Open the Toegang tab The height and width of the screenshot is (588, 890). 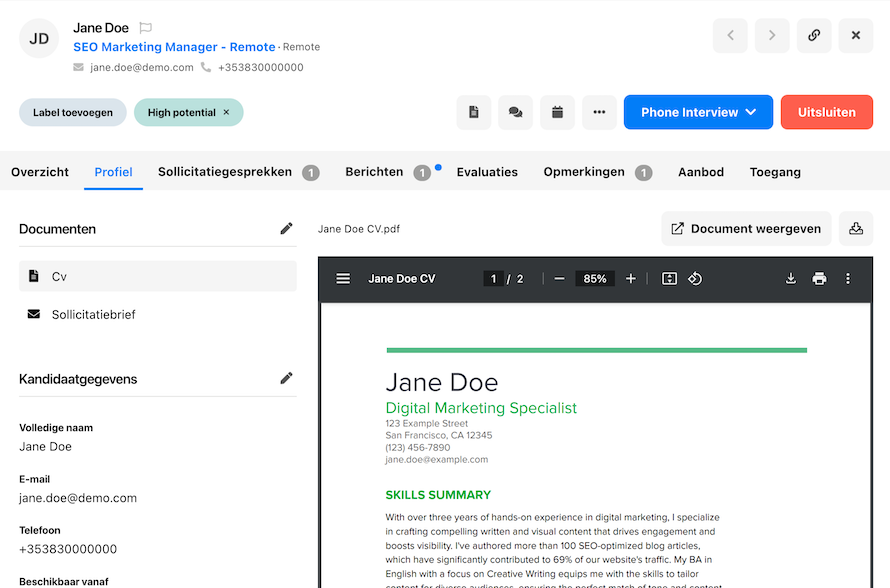(x=775, y=172)
